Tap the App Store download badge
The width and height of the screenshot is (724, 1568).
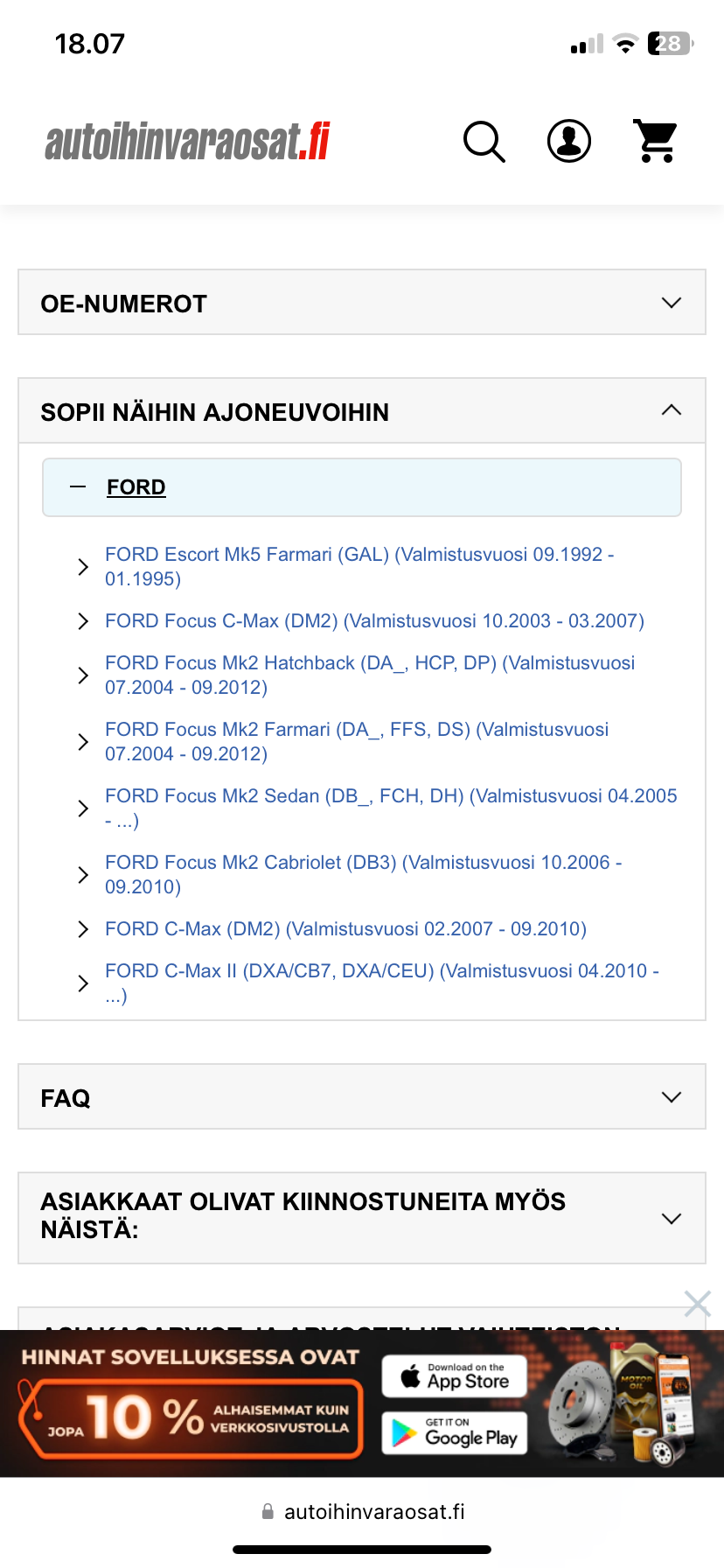pos(455,1376)
